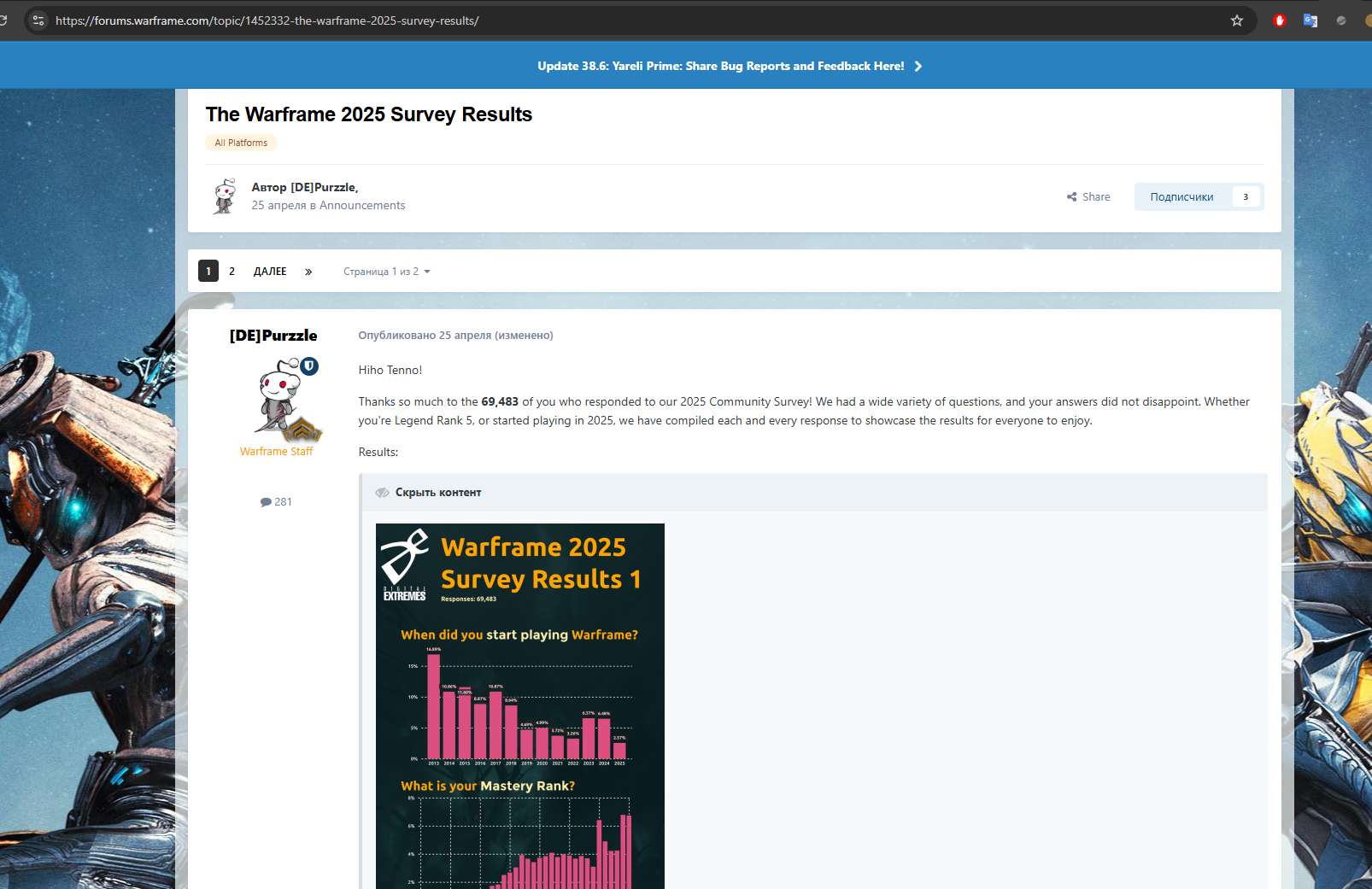
Task: Bookmark this page with the star icon
Action: [x=1236, y=20]
